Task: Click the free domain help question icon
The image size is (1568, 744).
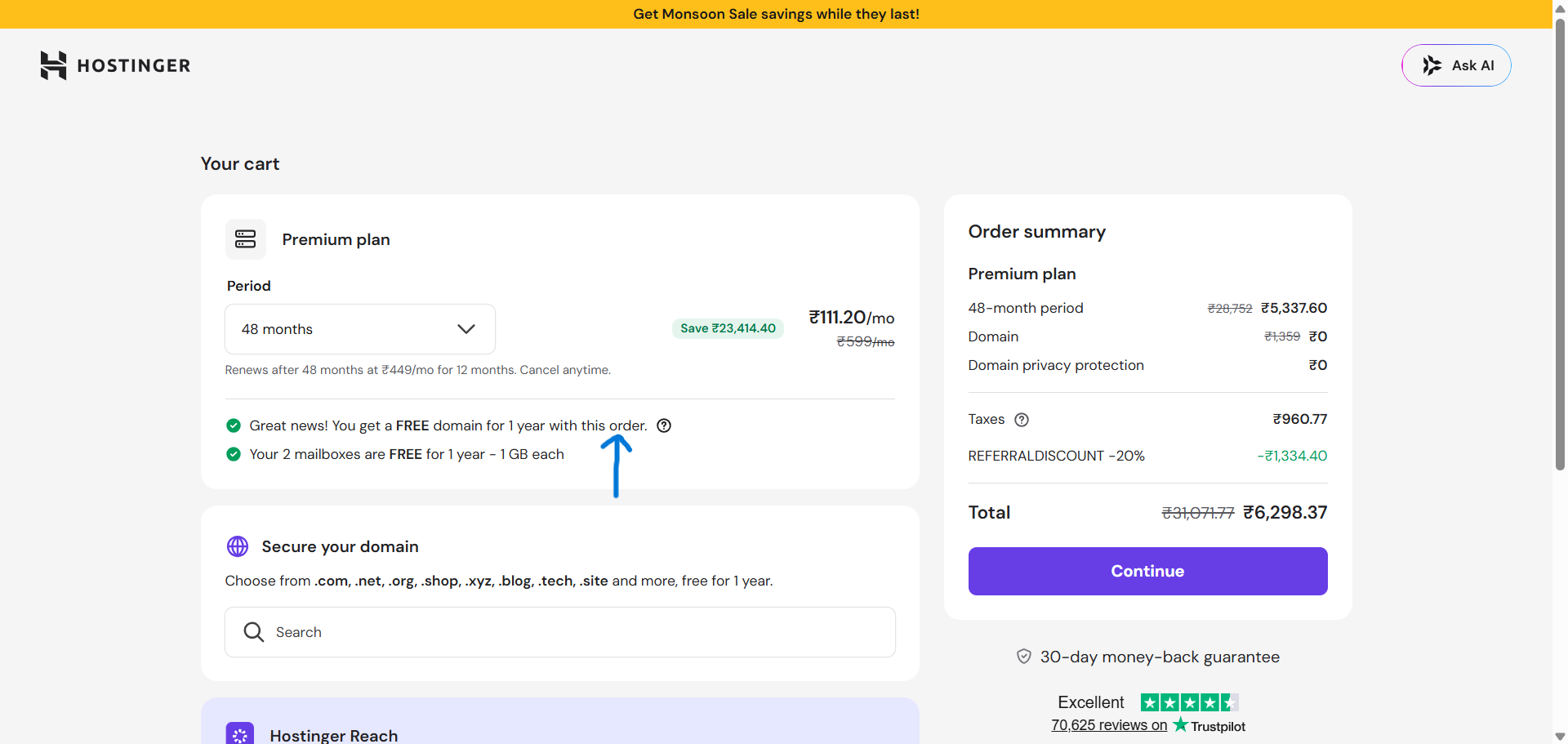Action: click(664, 425)
